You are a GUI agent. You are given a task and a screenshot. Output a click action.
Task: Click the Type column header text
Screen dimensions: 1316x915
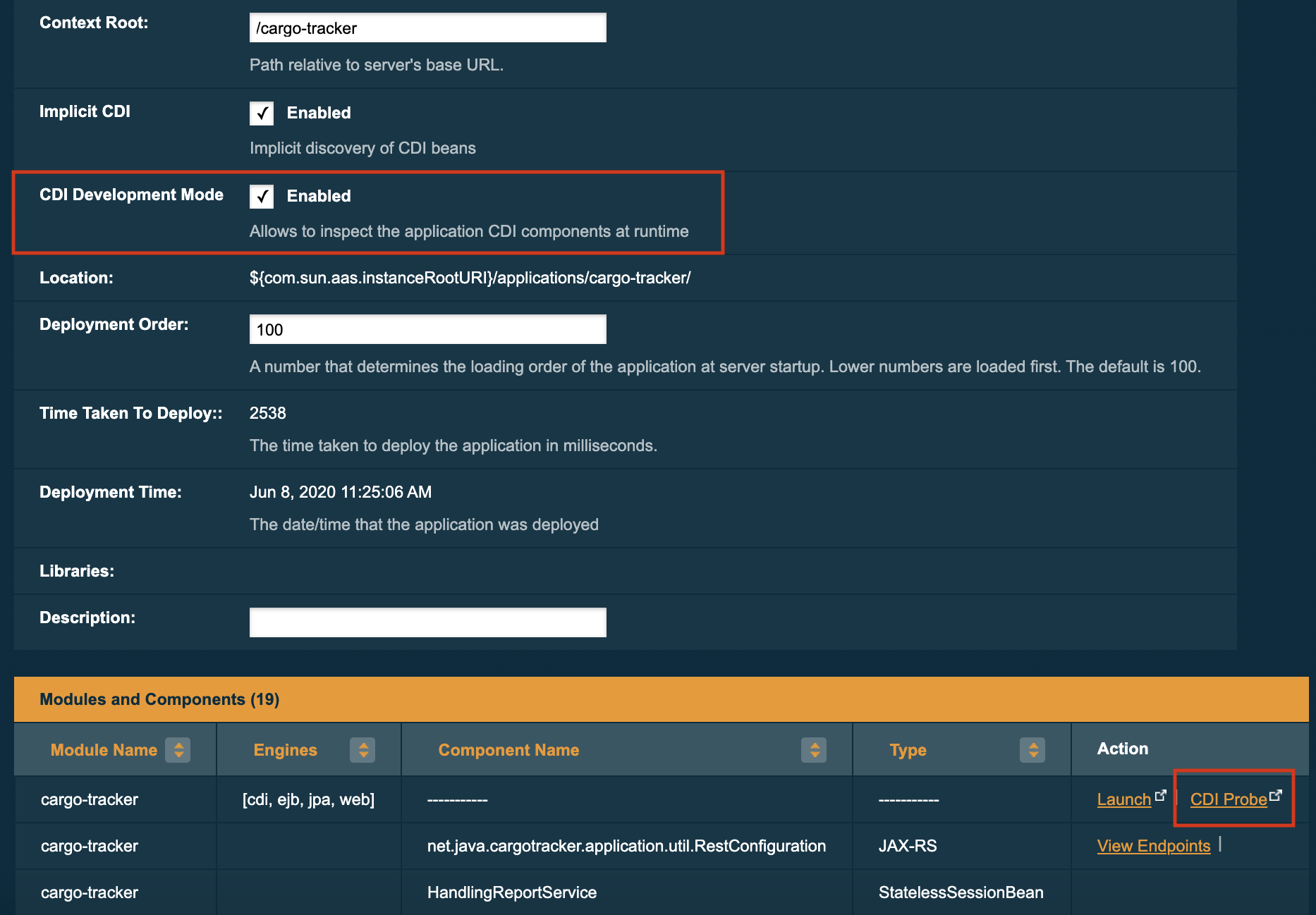[908, 750]
